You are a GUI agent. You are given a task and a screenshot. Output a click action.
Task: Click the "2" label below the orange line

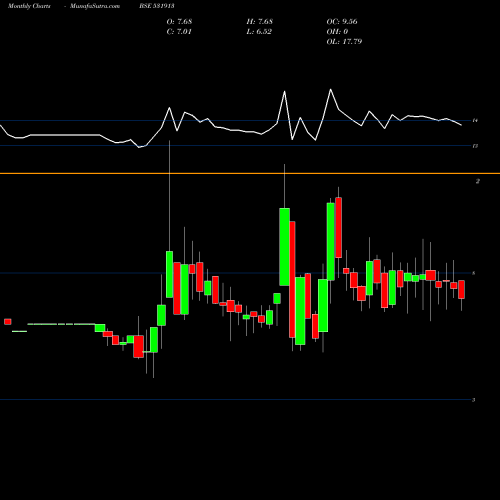coord(478,181)
